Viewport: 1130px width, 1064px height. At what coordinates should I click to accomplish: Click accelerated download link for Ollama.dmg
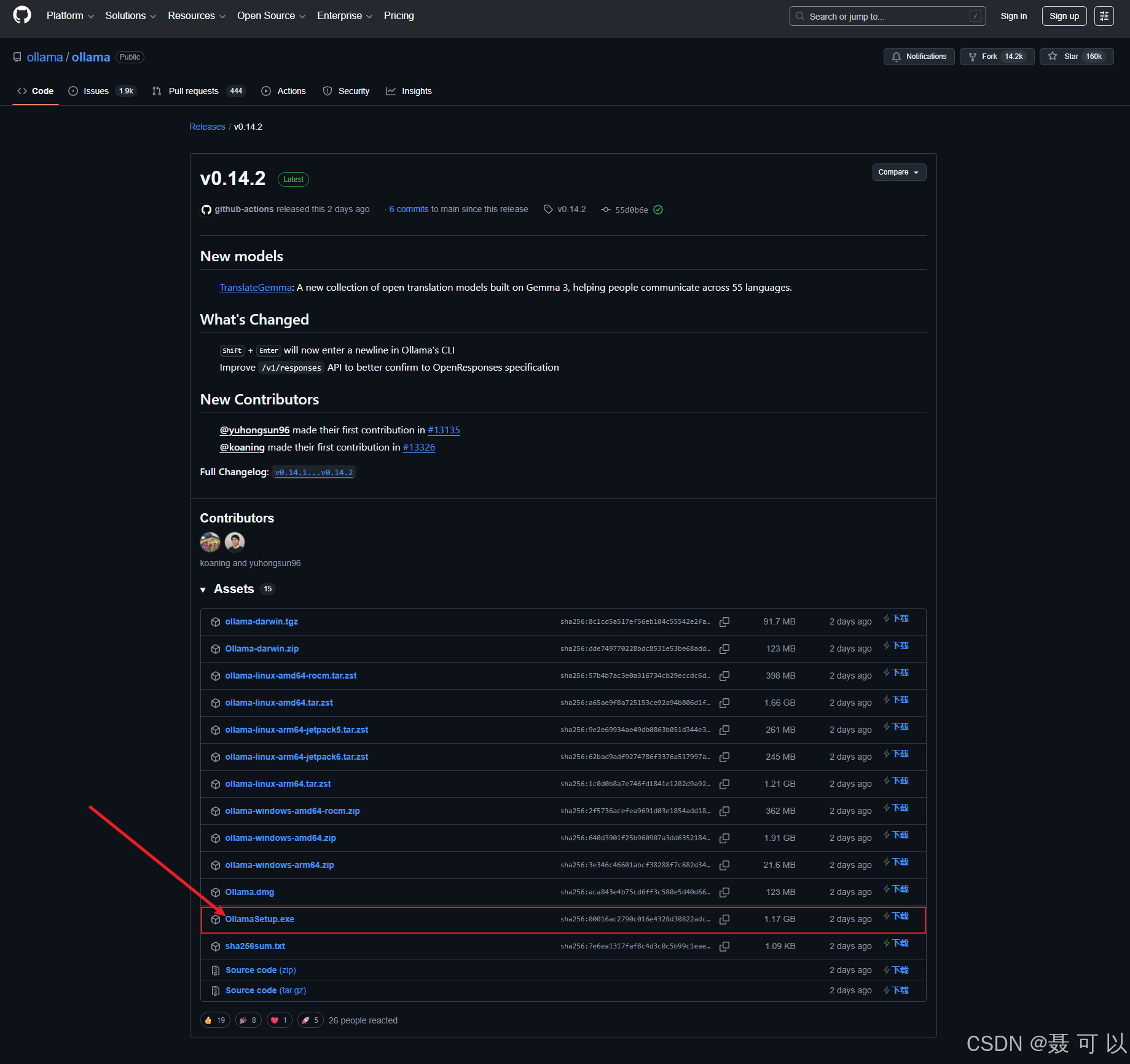897,889
